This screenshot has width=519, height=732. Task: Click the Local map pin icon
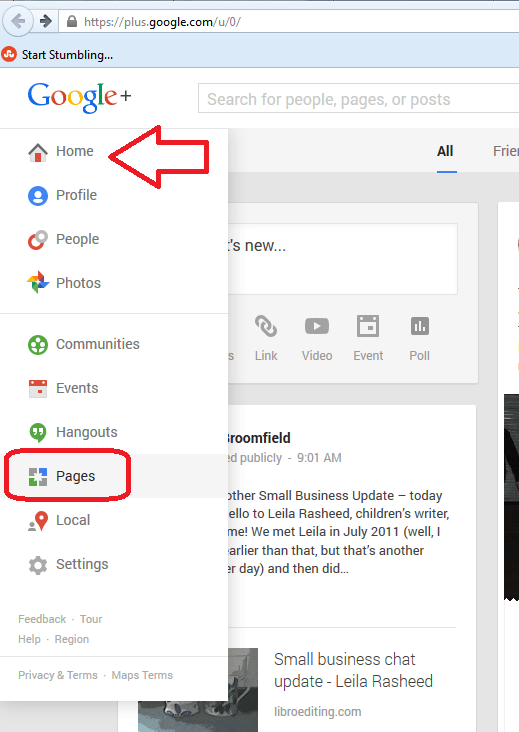tap(38, 521)
